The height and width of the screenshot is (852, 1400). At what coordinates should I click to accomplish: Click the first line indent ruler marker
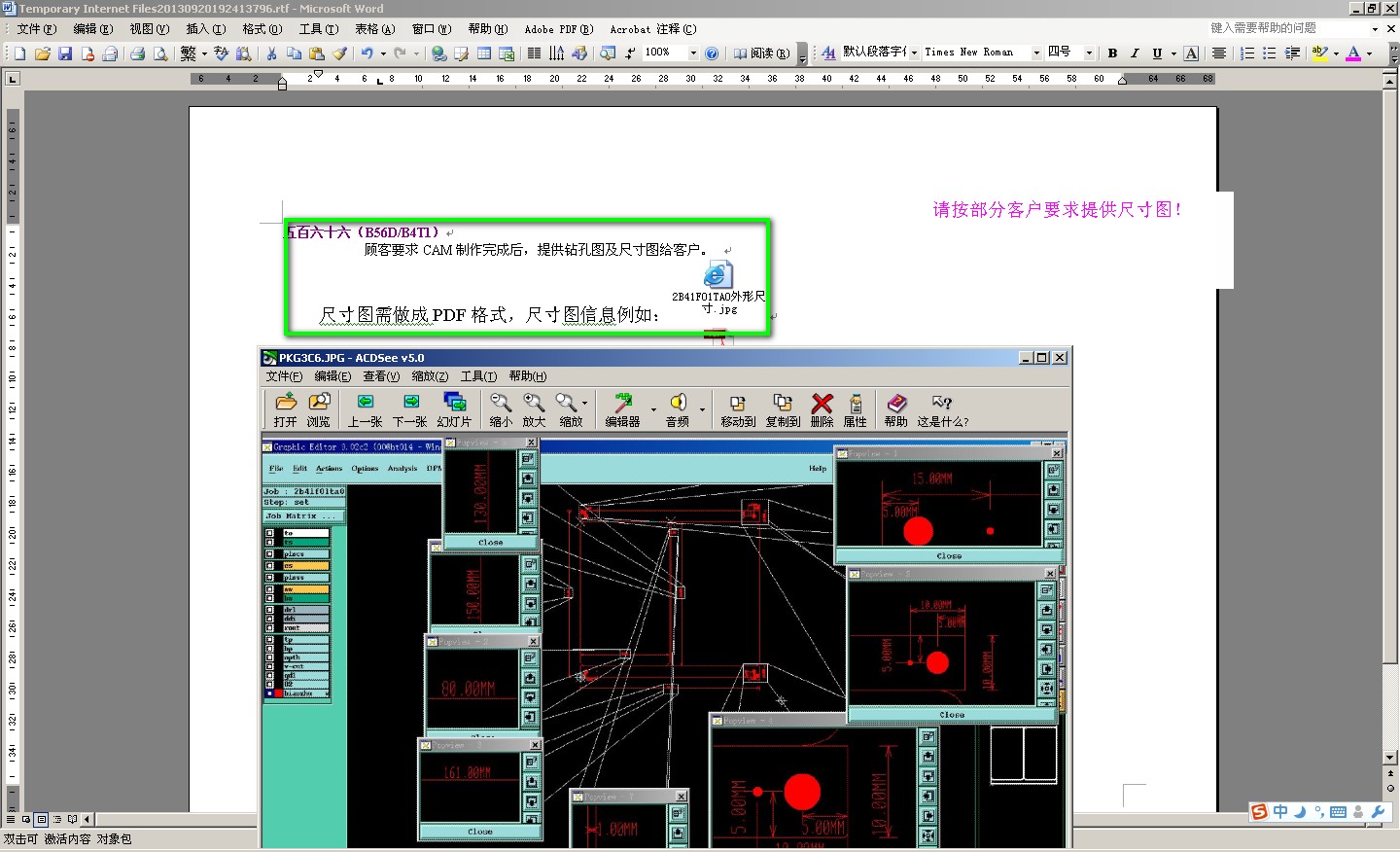pyautogui.click(x=318, y=74)
